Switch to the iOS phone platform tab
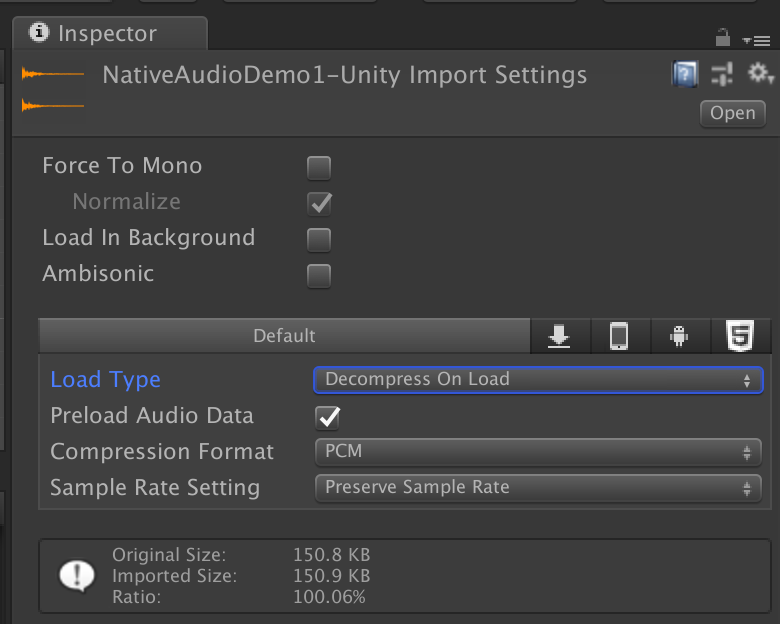 coord(620,336)
